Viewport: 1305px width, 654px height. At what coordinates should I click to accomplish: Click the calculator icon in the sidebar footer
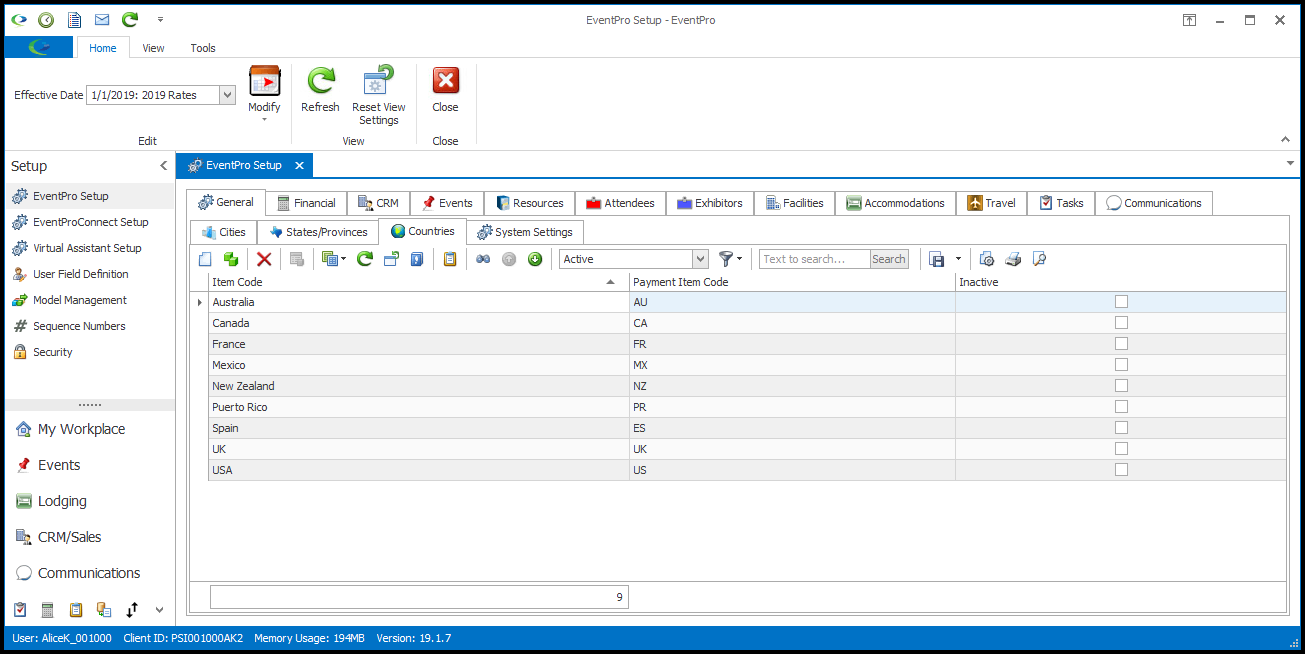(47, 609)
